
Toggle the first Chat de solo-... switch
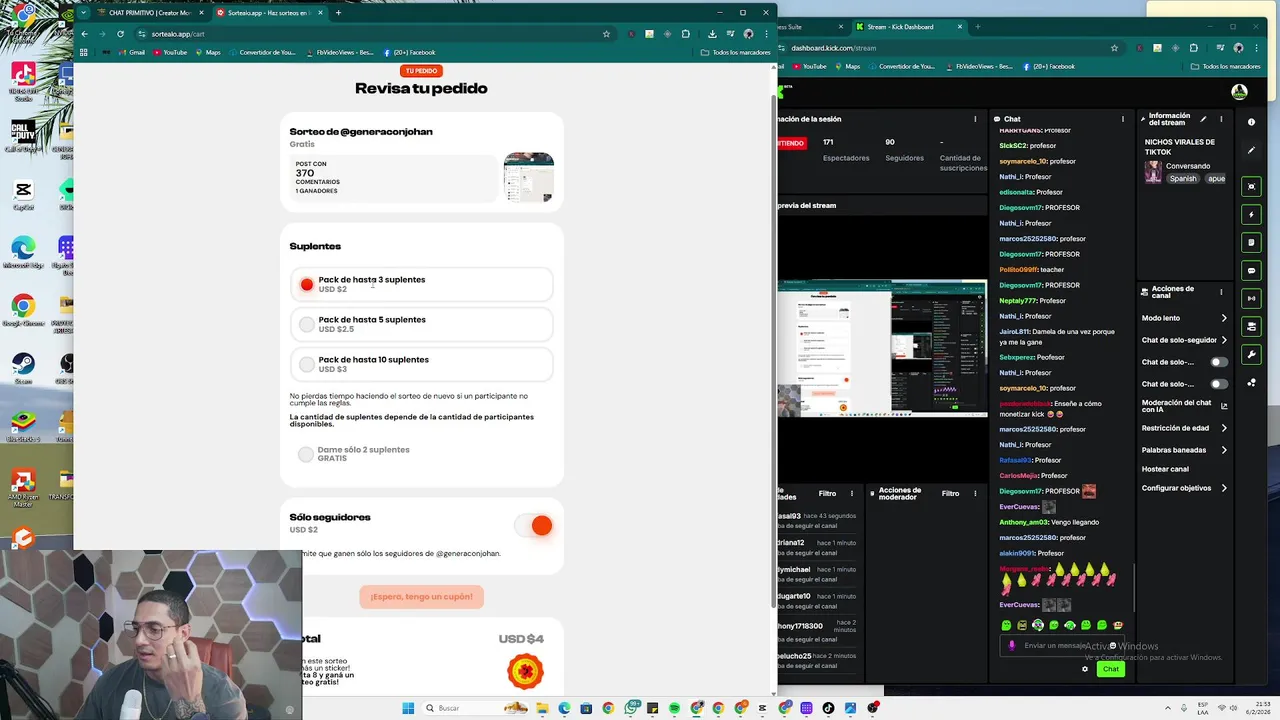pyautogui.click(x=1219, y=362)
